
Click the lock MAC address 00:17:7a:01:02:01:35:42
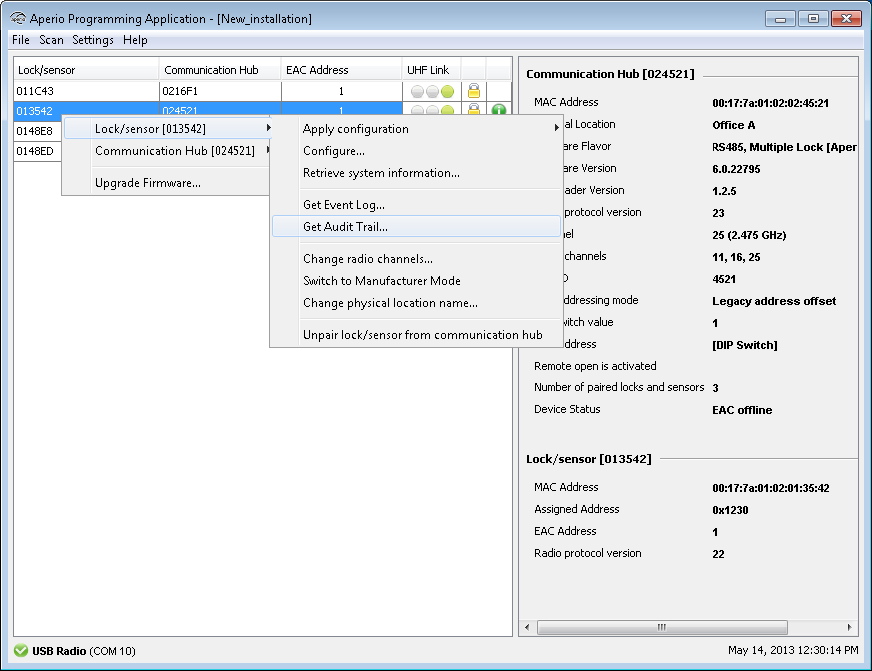[771, 488]
